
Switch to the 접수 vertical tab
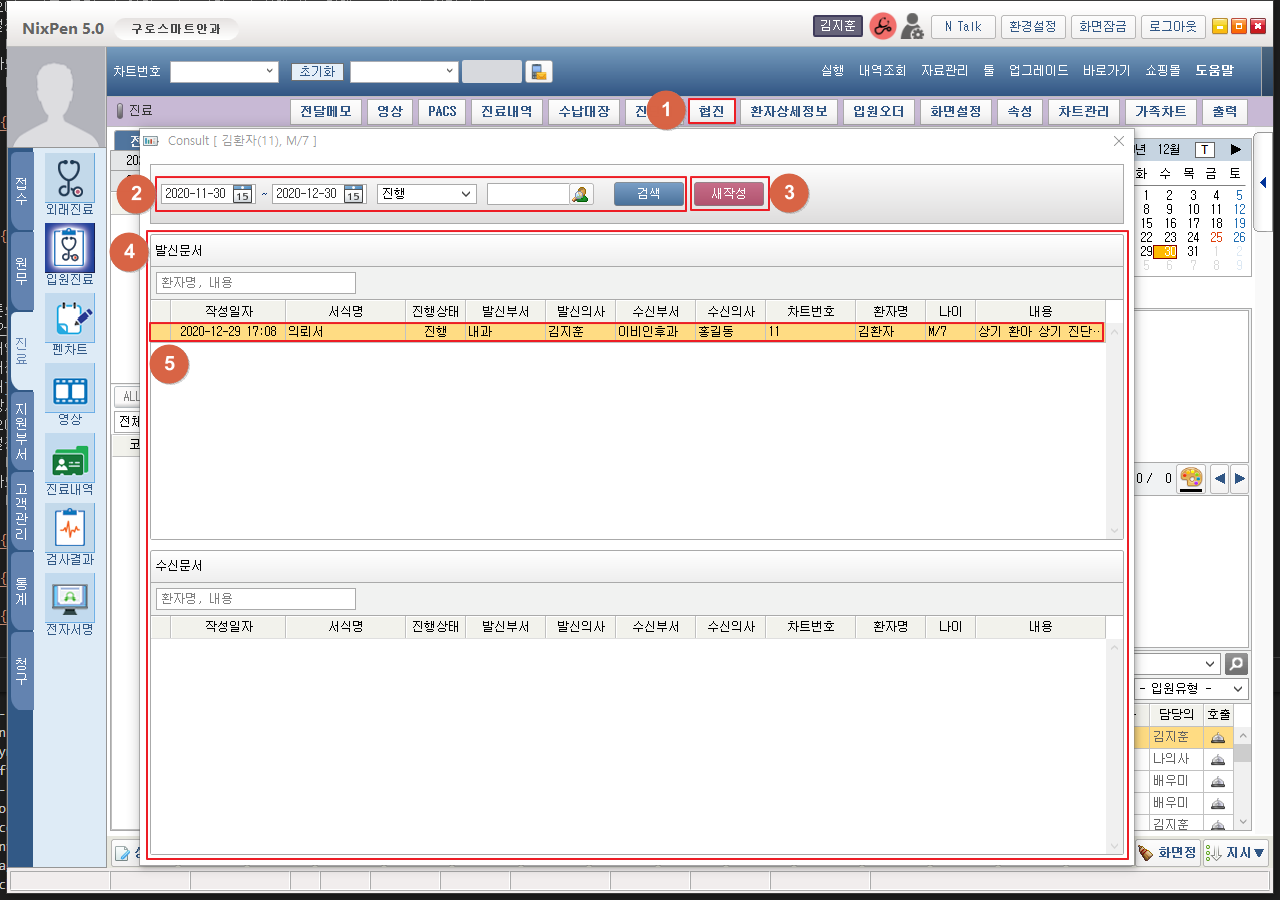point(21,190)
